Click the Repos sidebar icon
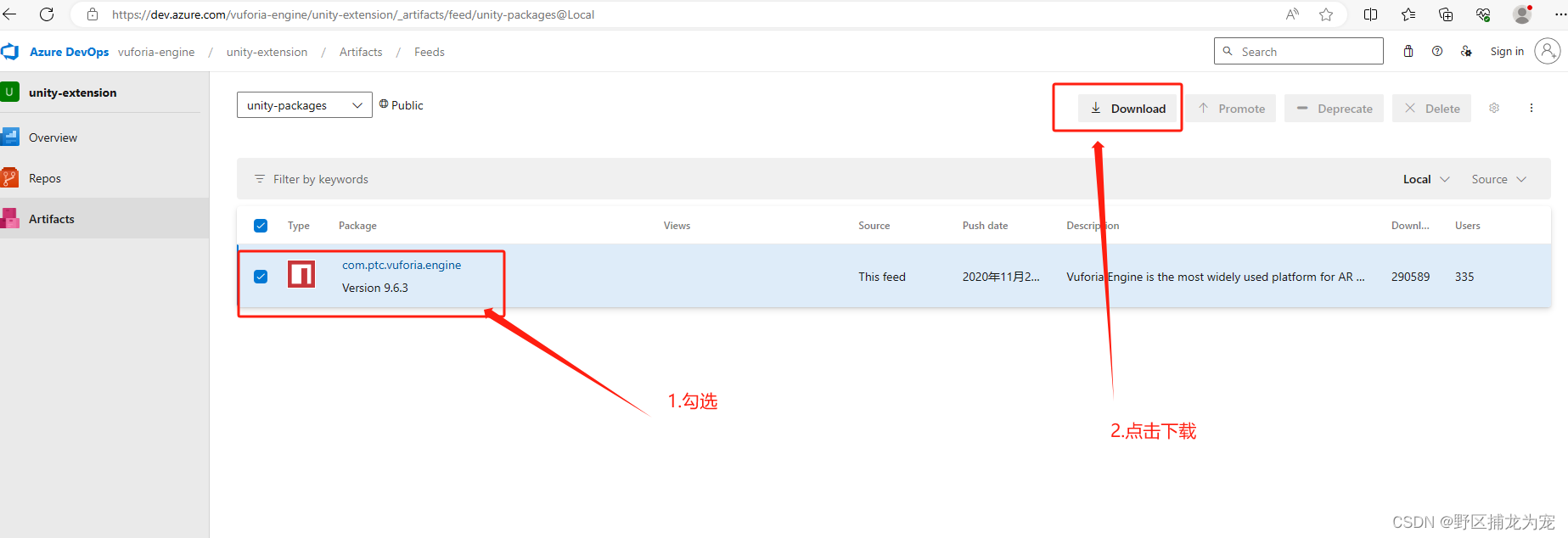1568x538 pixels. tap(10, 177)
